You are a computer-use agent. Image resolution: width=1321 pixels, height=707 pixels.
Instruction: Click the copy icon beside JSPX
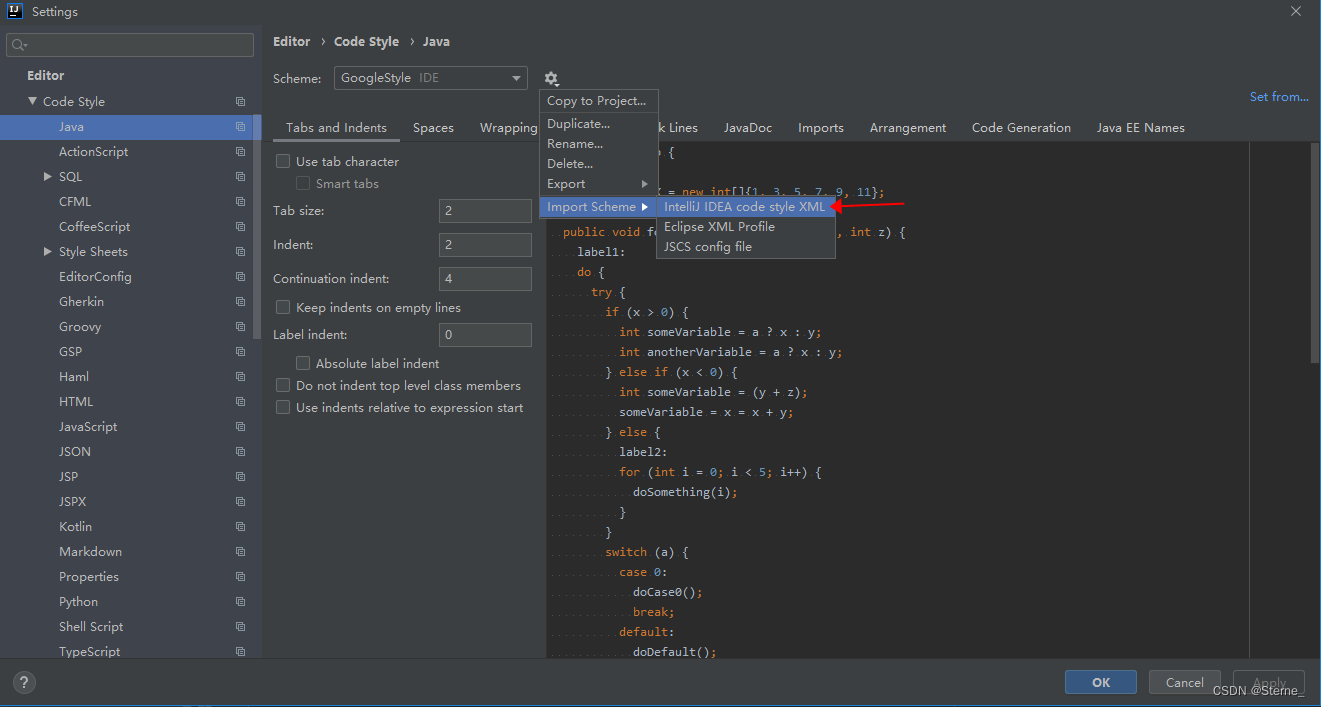(240, 502)
